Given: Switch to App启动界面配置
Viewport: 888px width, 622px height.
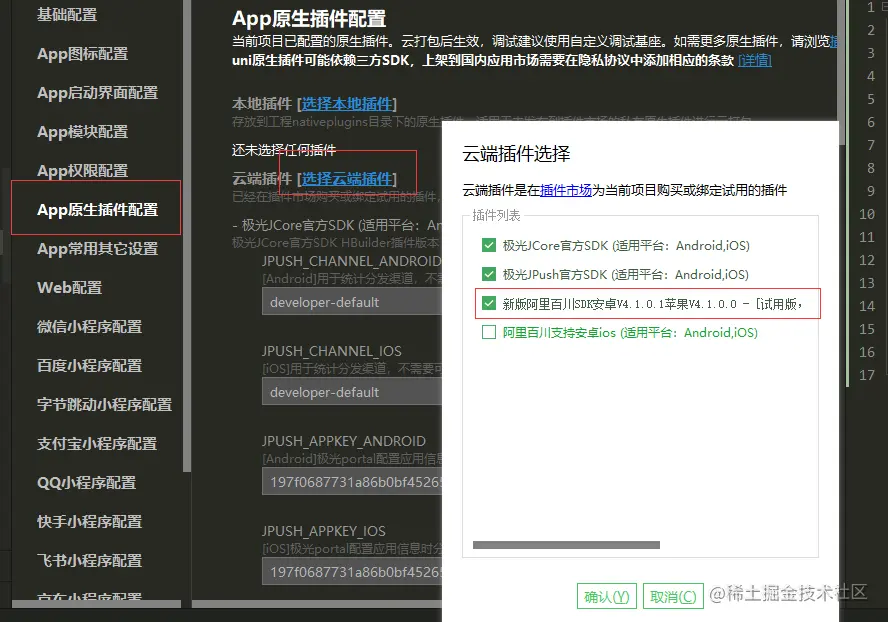Looking at the screenshot, I should pos(97,93).
